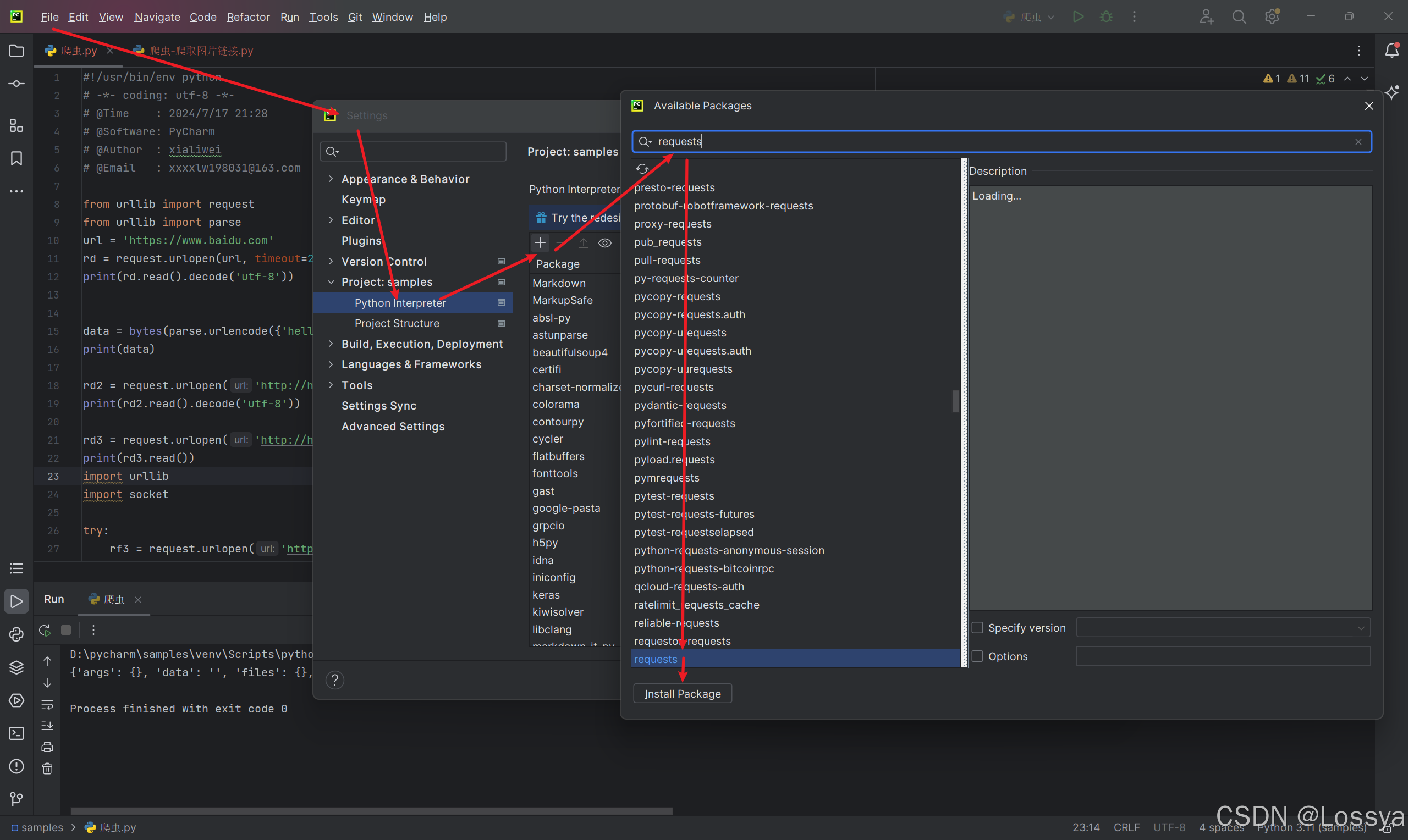Open the Settings help question mark

(335, 681)
